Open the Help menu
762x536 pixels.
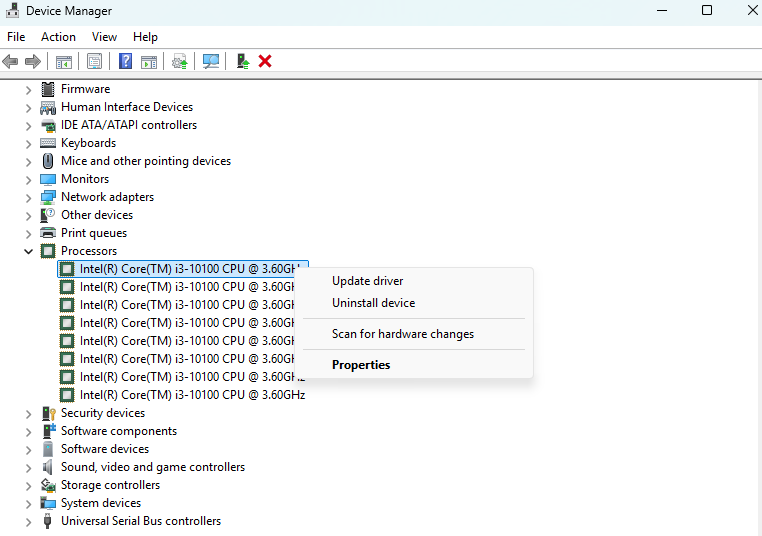click(145, 37)
